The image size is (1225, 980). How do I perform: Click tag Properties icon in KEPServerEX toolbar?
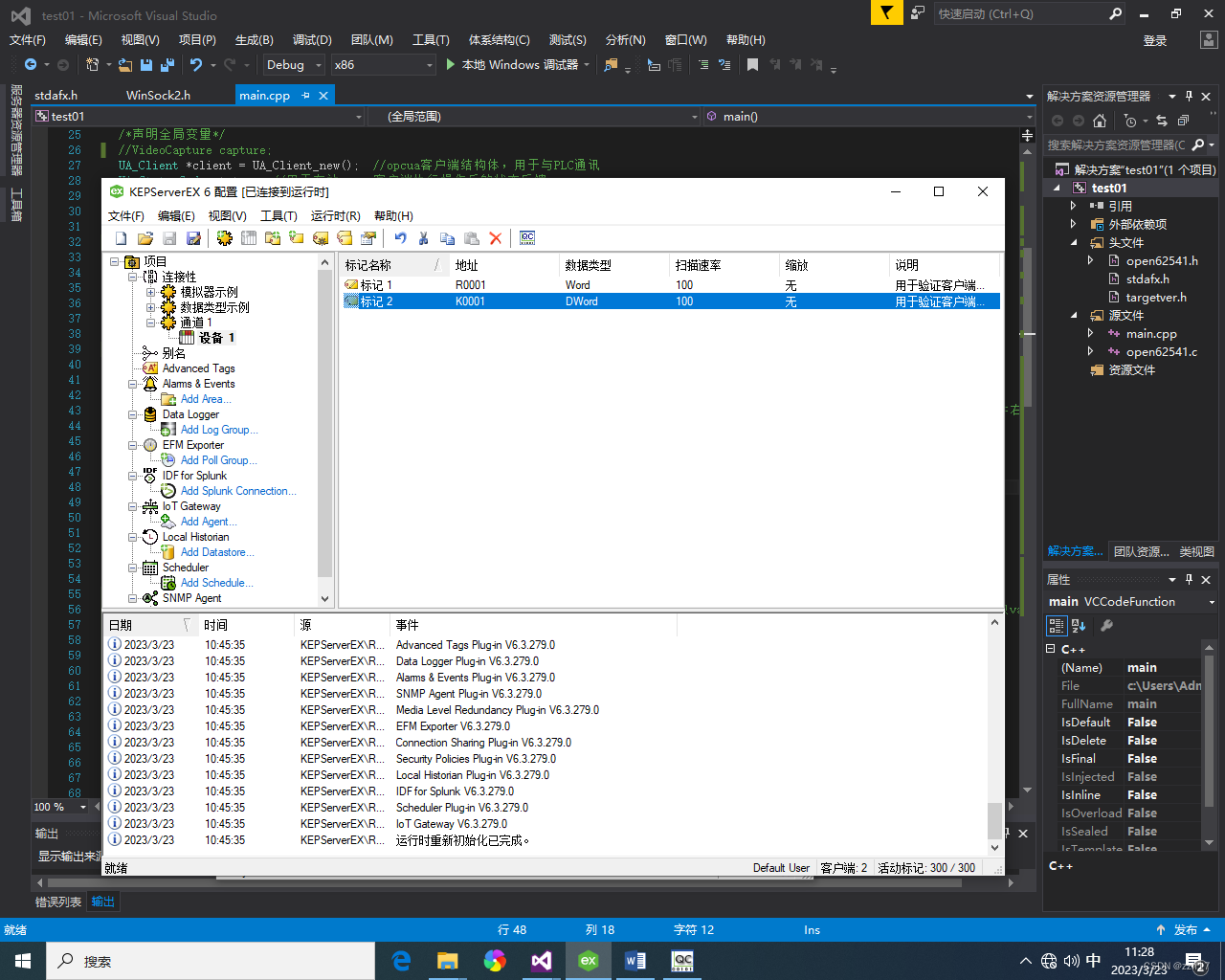point(368,238)
